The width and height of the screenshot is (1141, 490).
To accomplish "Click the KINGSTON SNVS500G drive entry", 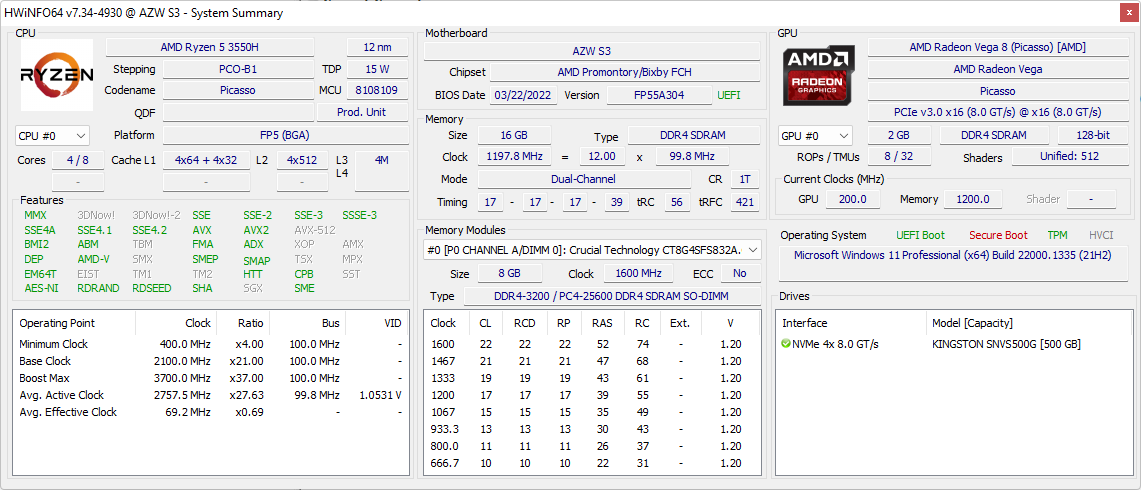I will point(1006,344).
